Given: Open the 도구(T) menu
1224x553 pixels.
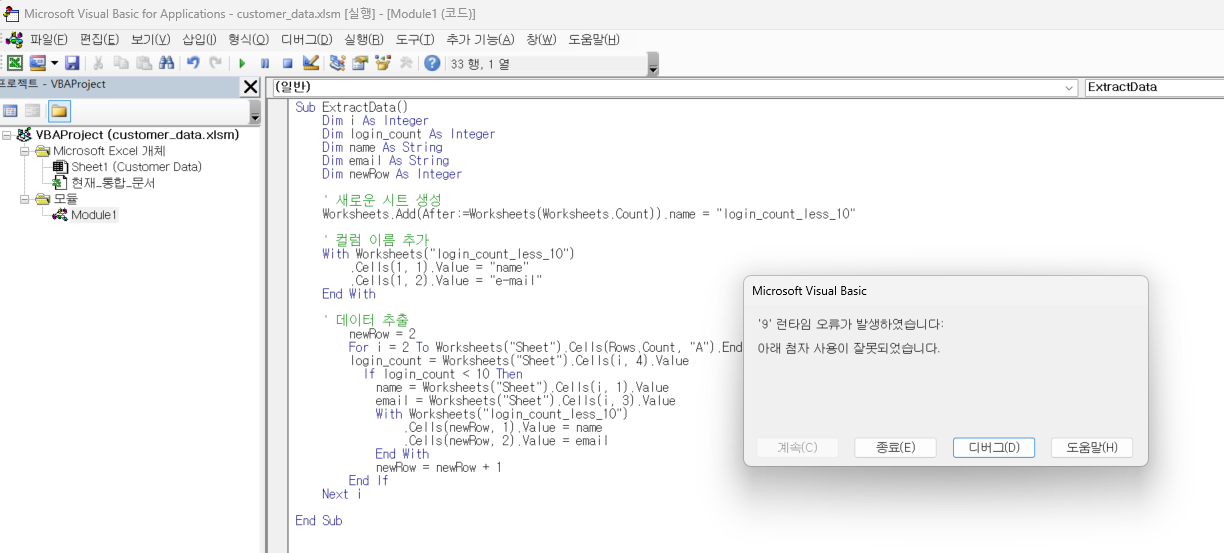Looking at the screenshot, I should tap(415, 40).
